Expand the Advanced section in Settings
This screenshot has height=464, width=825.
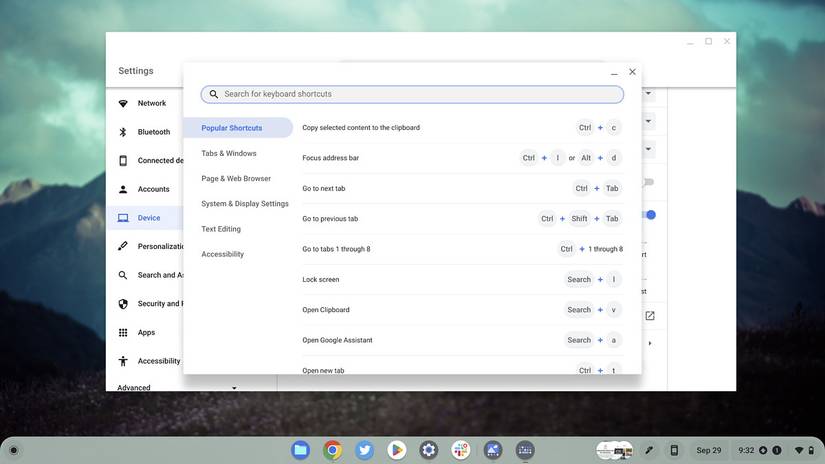pos(178,388)
